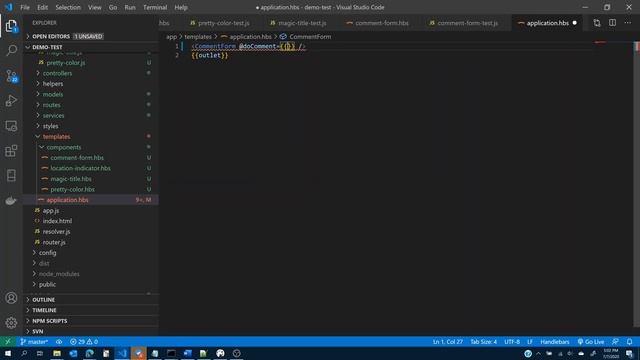Open File Explorer from the taskbar
Screen dimensions: 640x360
pos(57,353)
